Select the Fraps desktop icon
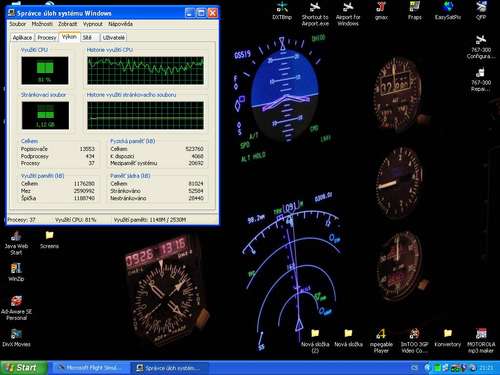Image resolution: width=500 pixels, height=375 pixels. pyautogui.click(x=415, y=11)
